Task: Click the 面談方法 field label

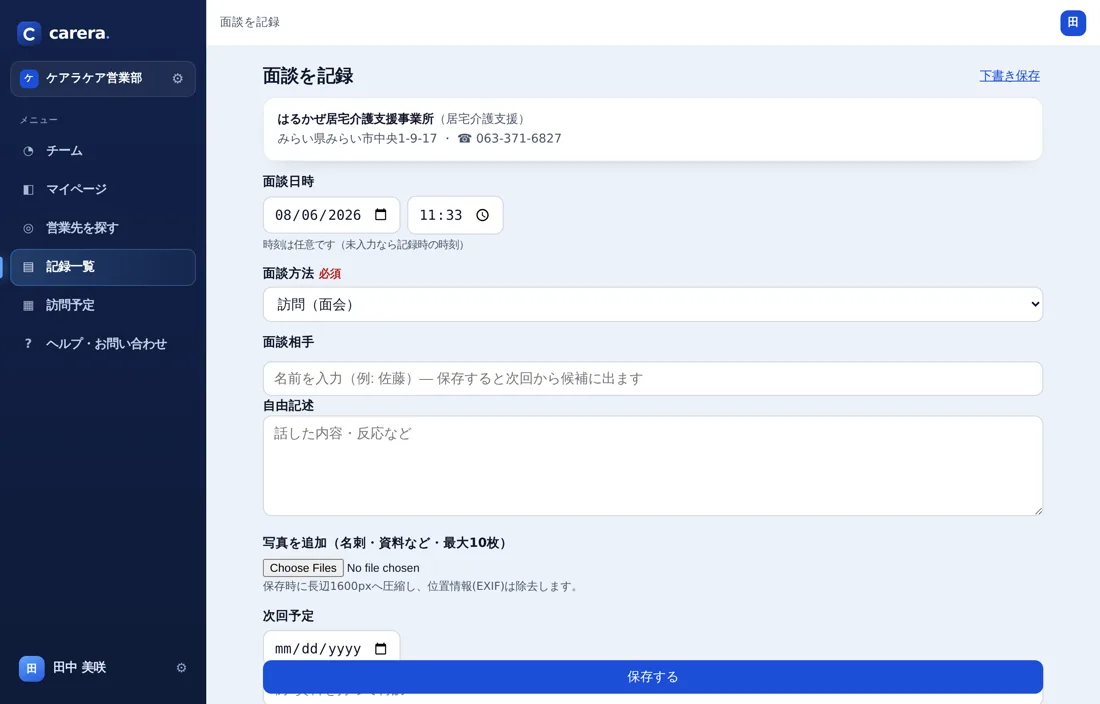Action: 288,273
